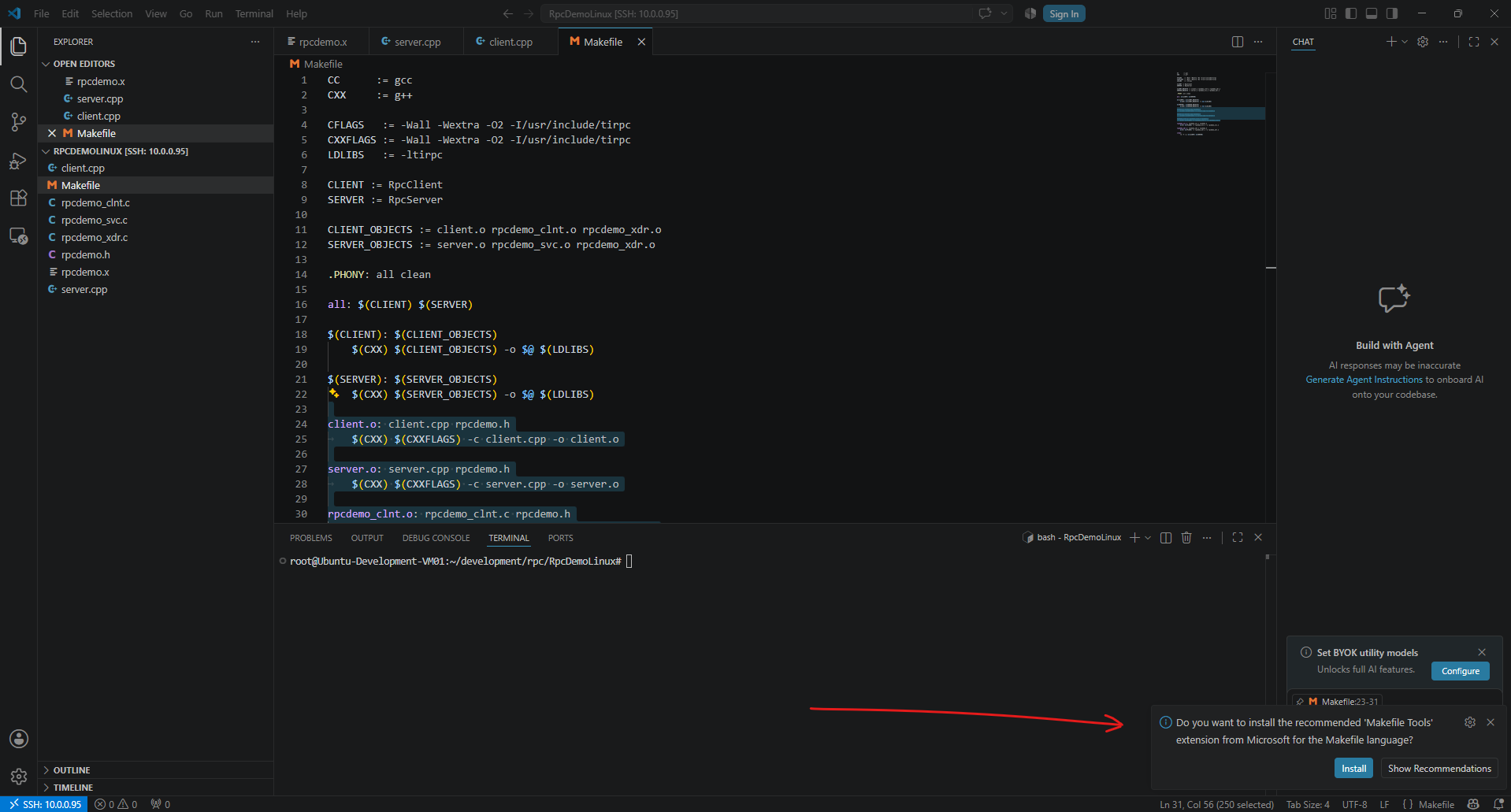Open the Manage gear in activity bar
This screenshot has height=812, width=1511.
pos(19,777)
